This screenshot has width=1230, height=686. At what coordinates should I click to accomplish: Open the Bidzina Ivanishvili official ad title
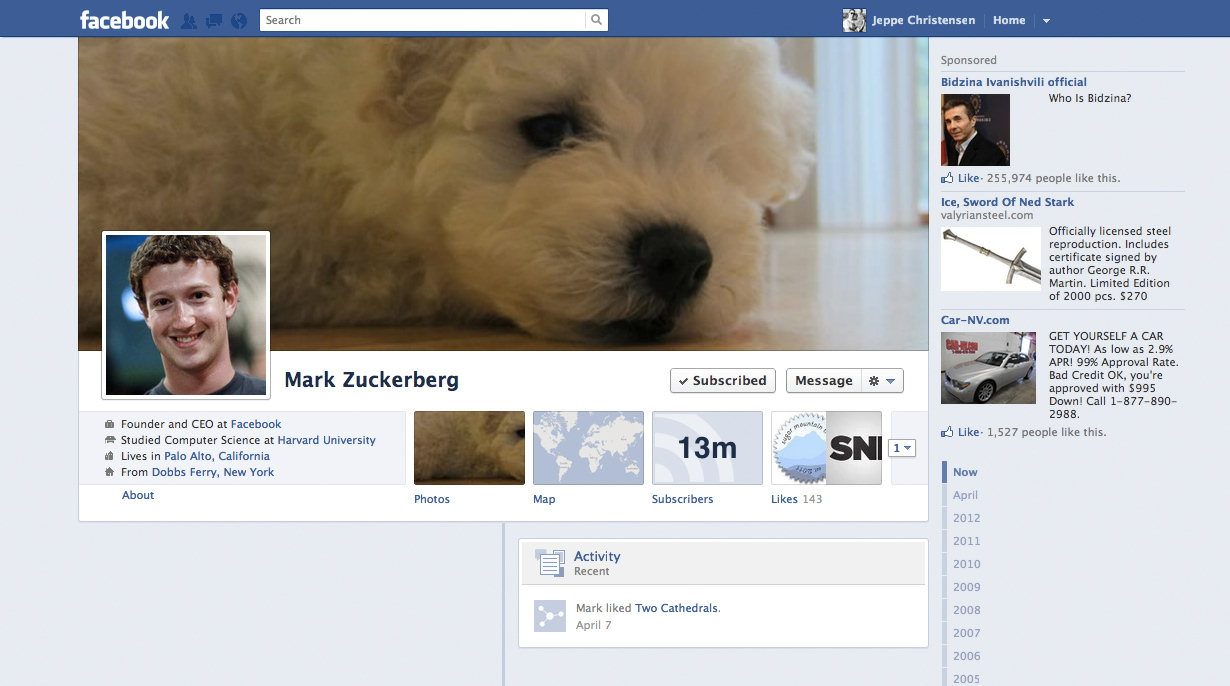click(1014, 82)
